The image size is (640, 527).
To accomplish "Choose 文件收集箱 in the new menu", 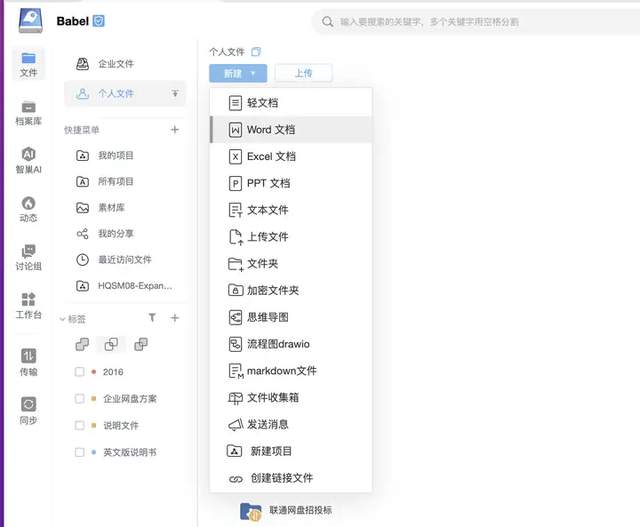I will tap(291, 398).
